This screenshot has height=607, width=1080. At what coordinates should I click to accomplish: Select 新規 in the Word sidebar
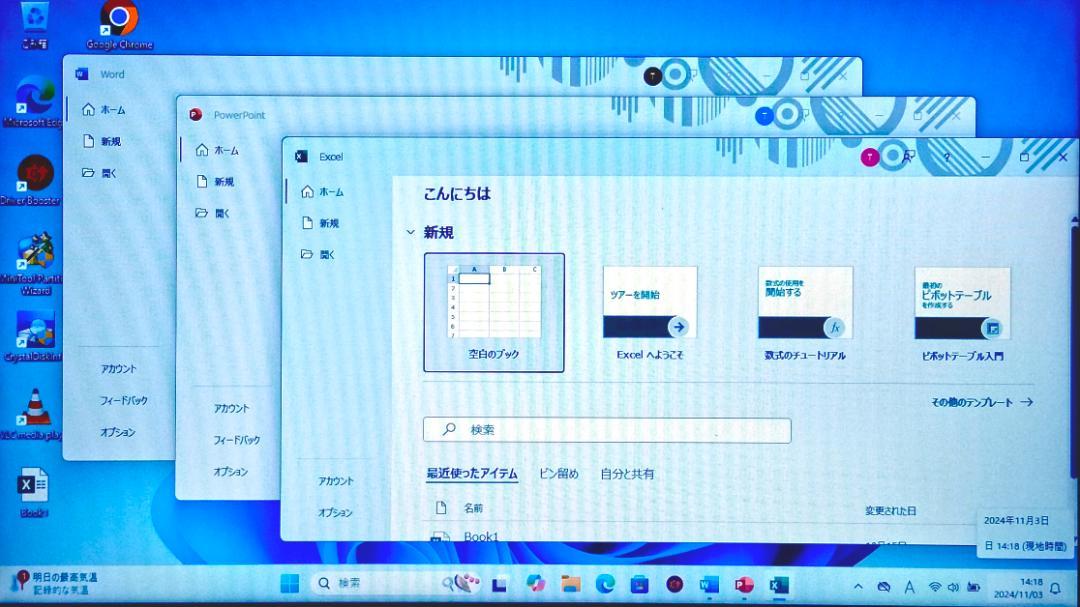tap(101, 141)
